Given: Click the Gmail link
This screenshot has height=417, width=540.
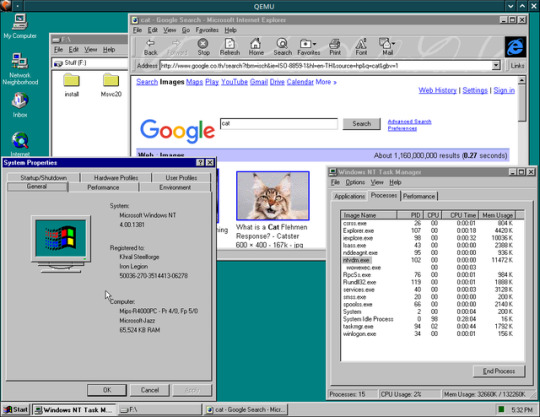Looking at the screenshot, I should point(259,82).
